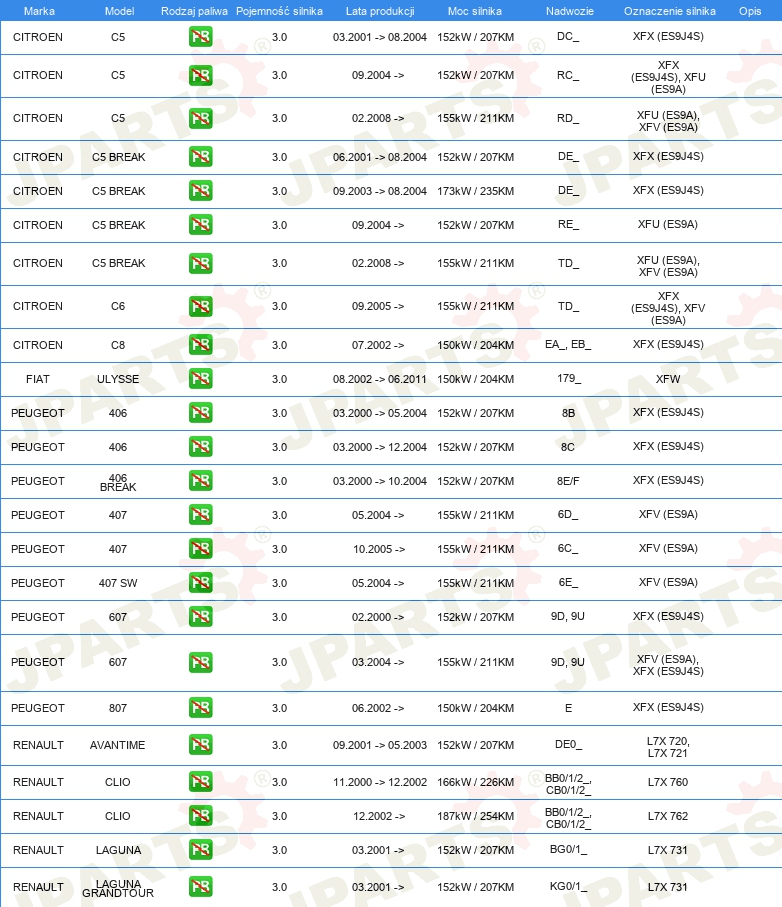The height and width of the screenshot is (907, 782).
Task: Click the 187kW / 254KM power cell
Action: coord(475,816)
